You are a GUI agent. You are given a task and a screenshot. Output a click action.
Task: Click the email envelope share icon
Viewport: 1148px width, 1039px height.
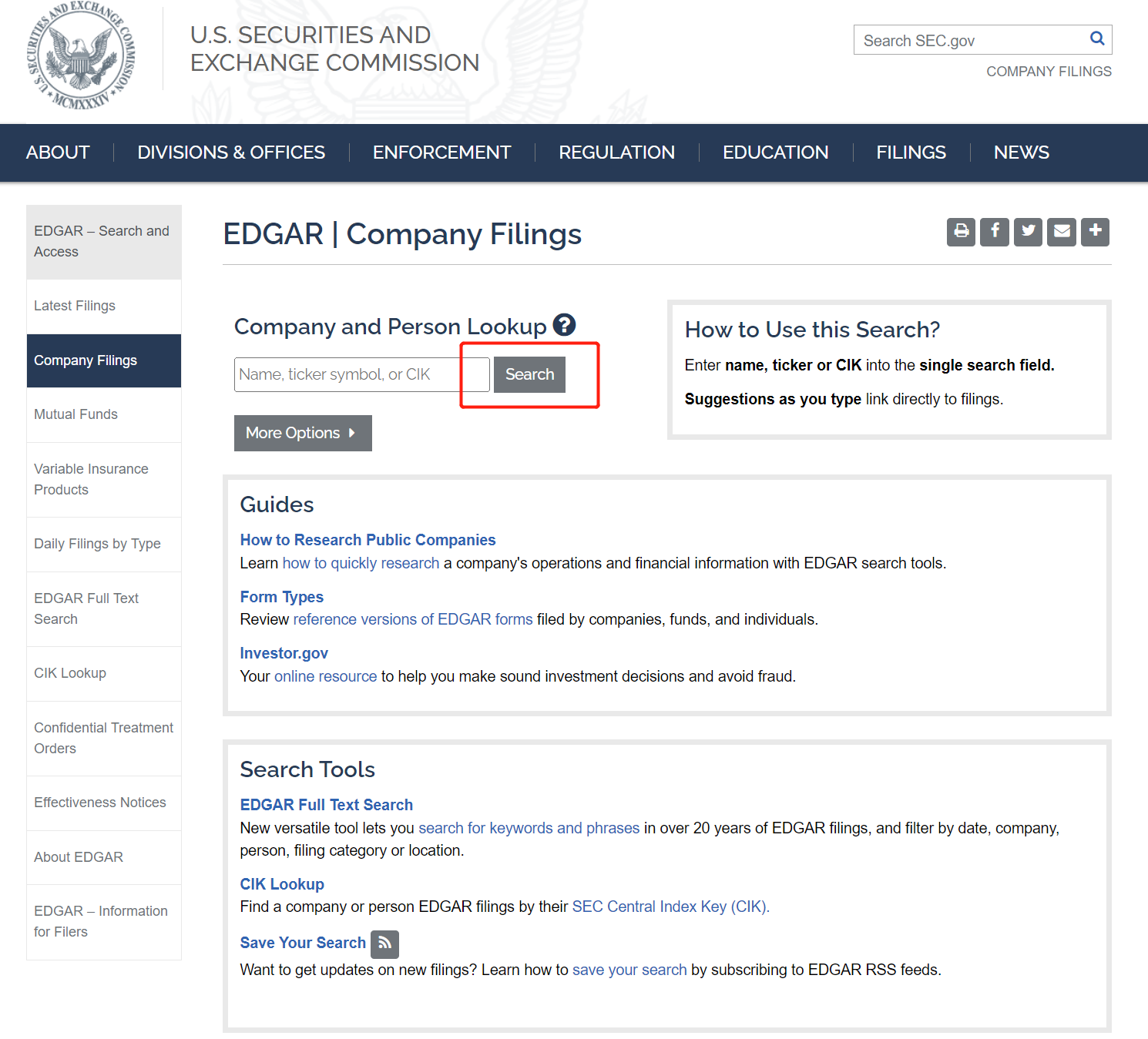[1062, 232]
